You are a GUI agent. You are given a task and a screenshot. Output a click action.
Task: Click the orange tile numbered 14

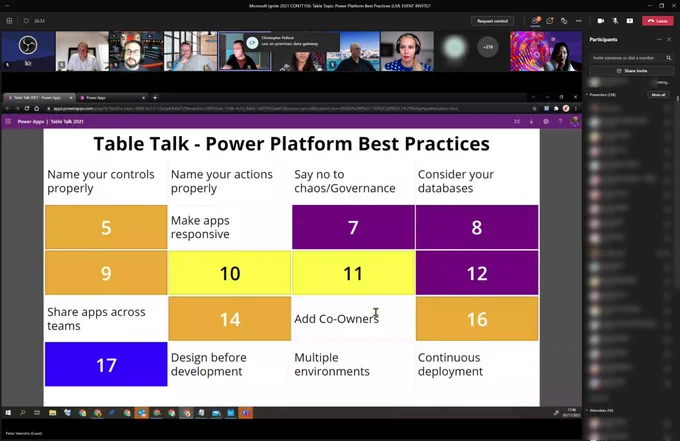(230, 319)
